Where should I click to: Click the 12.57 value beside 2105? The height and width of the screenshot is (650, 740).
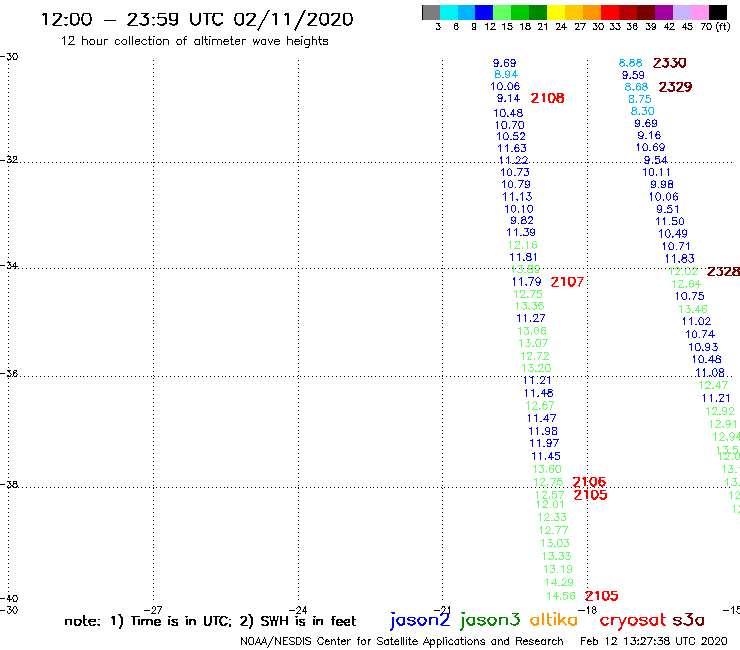[x=550, y=495]
